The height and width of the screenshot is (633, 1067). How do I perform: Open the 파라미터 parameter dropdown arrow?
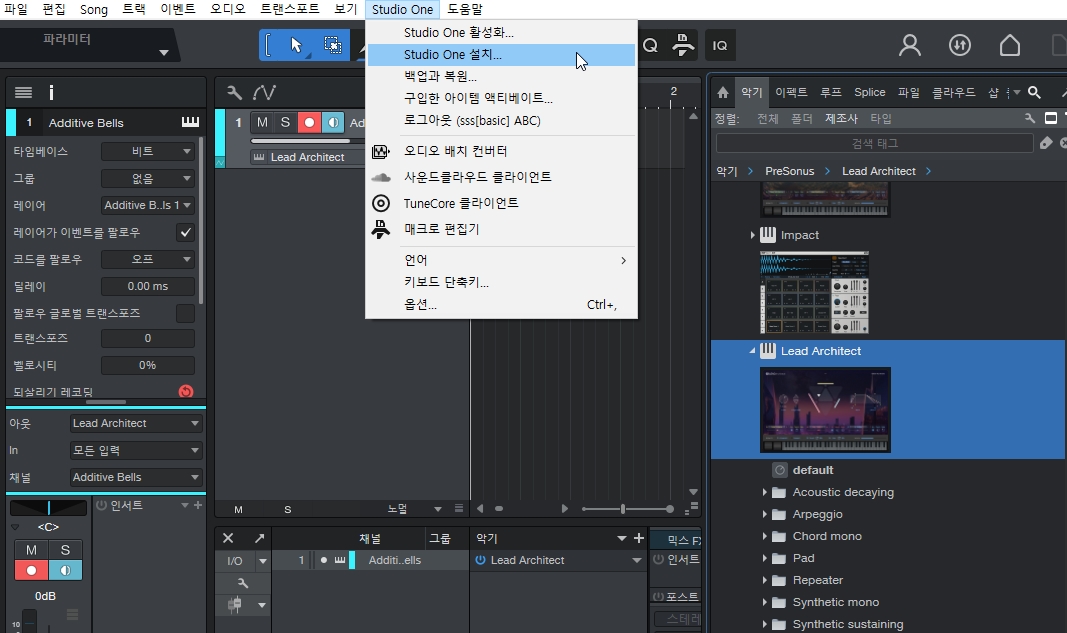tap(163, 52)
